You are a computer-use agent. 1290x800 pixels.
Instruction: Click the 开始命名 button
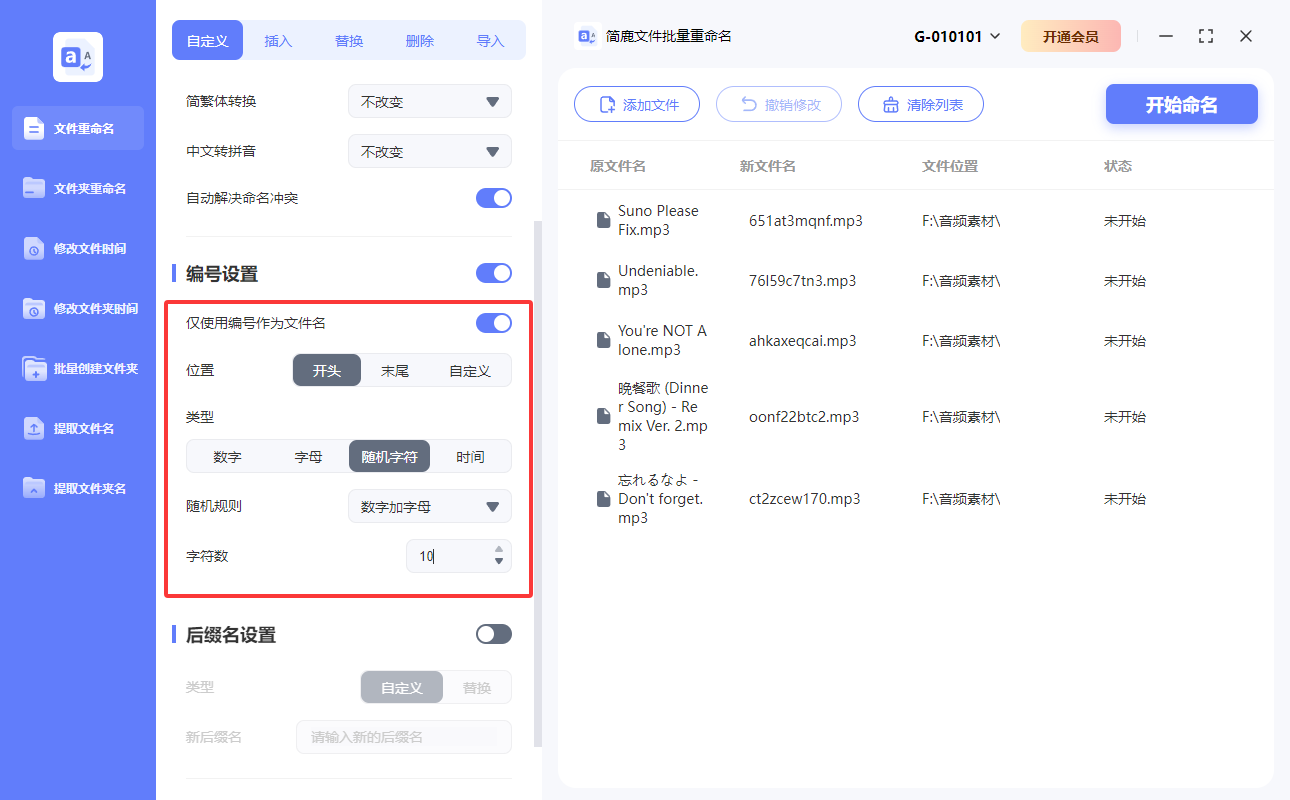click(1181, 103)
